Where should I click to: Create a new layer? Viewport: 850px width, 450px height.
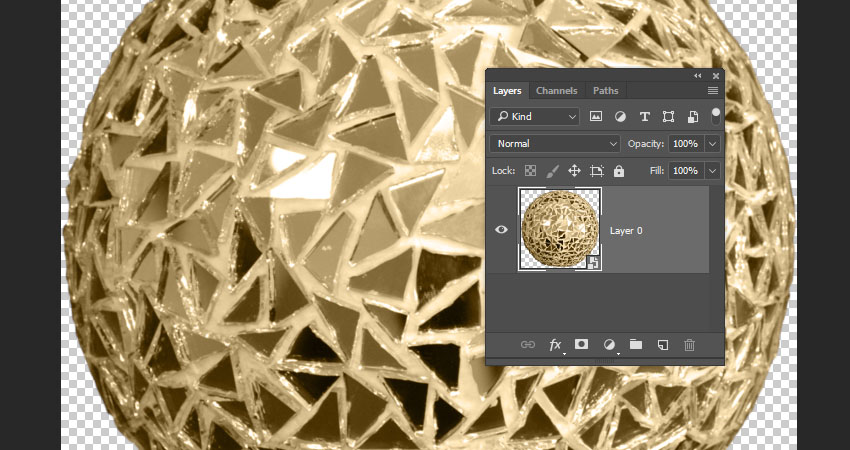click(662, 345)
